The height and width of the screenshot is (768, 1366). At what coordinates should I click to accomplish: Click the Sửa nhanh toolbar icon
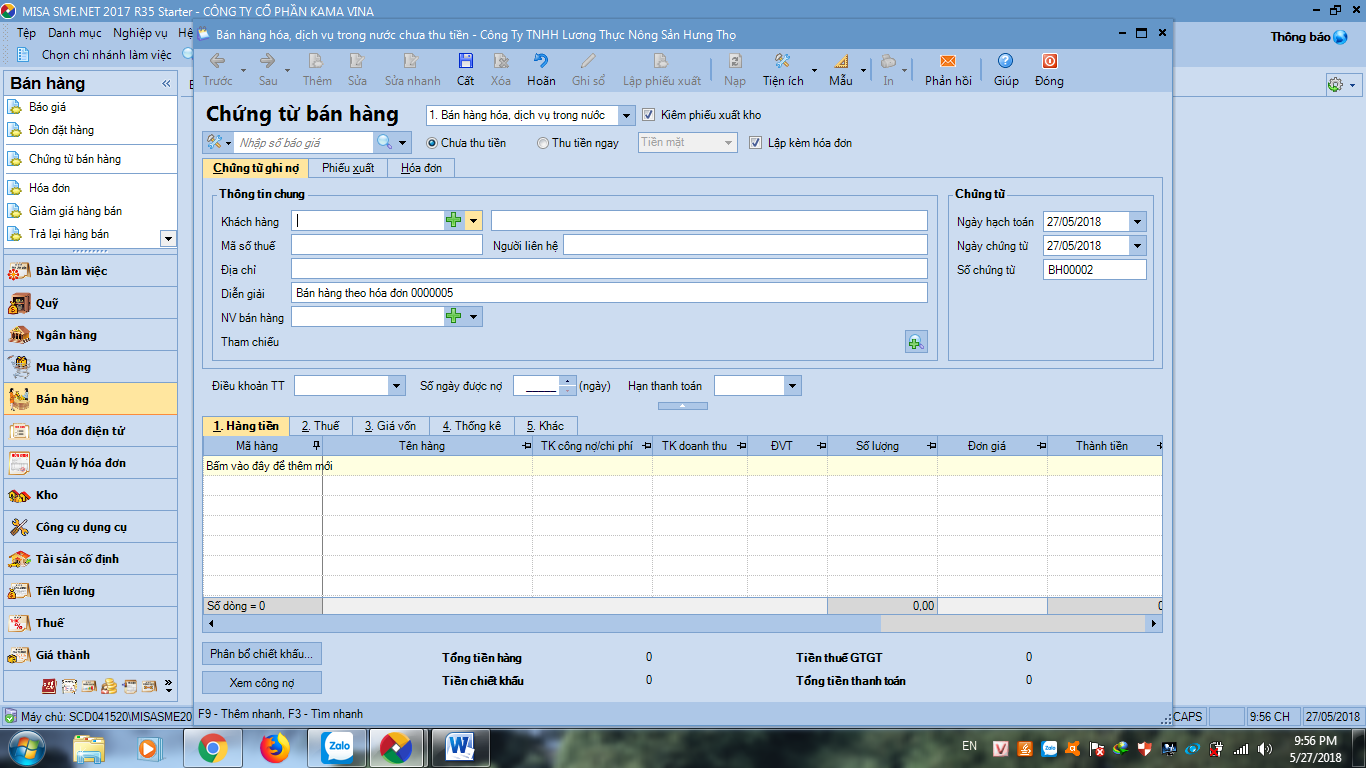[412, 62]
